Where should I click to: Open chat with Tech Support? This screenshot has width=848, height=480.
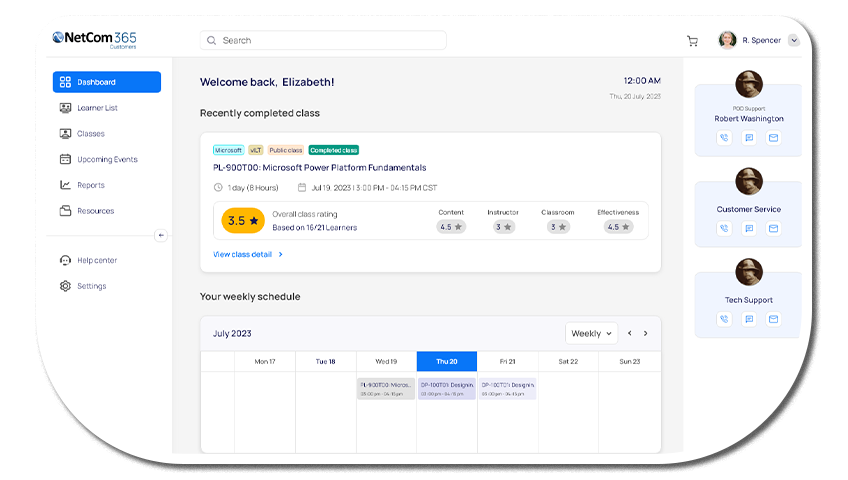tap(748, 320)
